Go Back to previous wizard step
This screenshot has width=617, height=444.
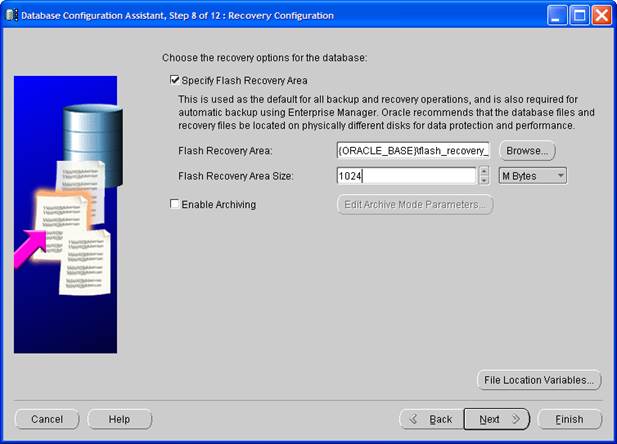pos(432,419)
